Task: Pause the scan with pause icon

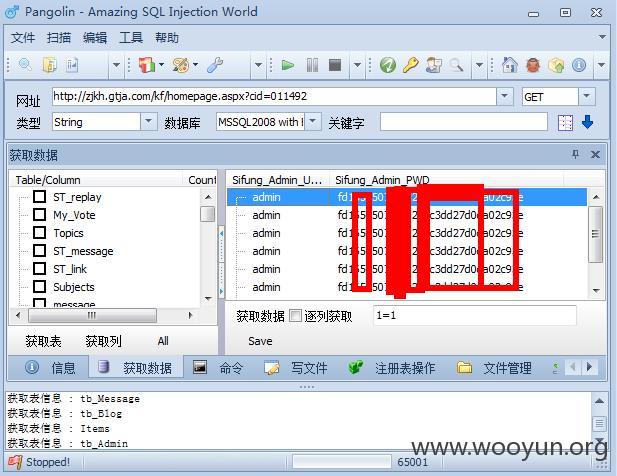Action: click(x=312, y=65)
